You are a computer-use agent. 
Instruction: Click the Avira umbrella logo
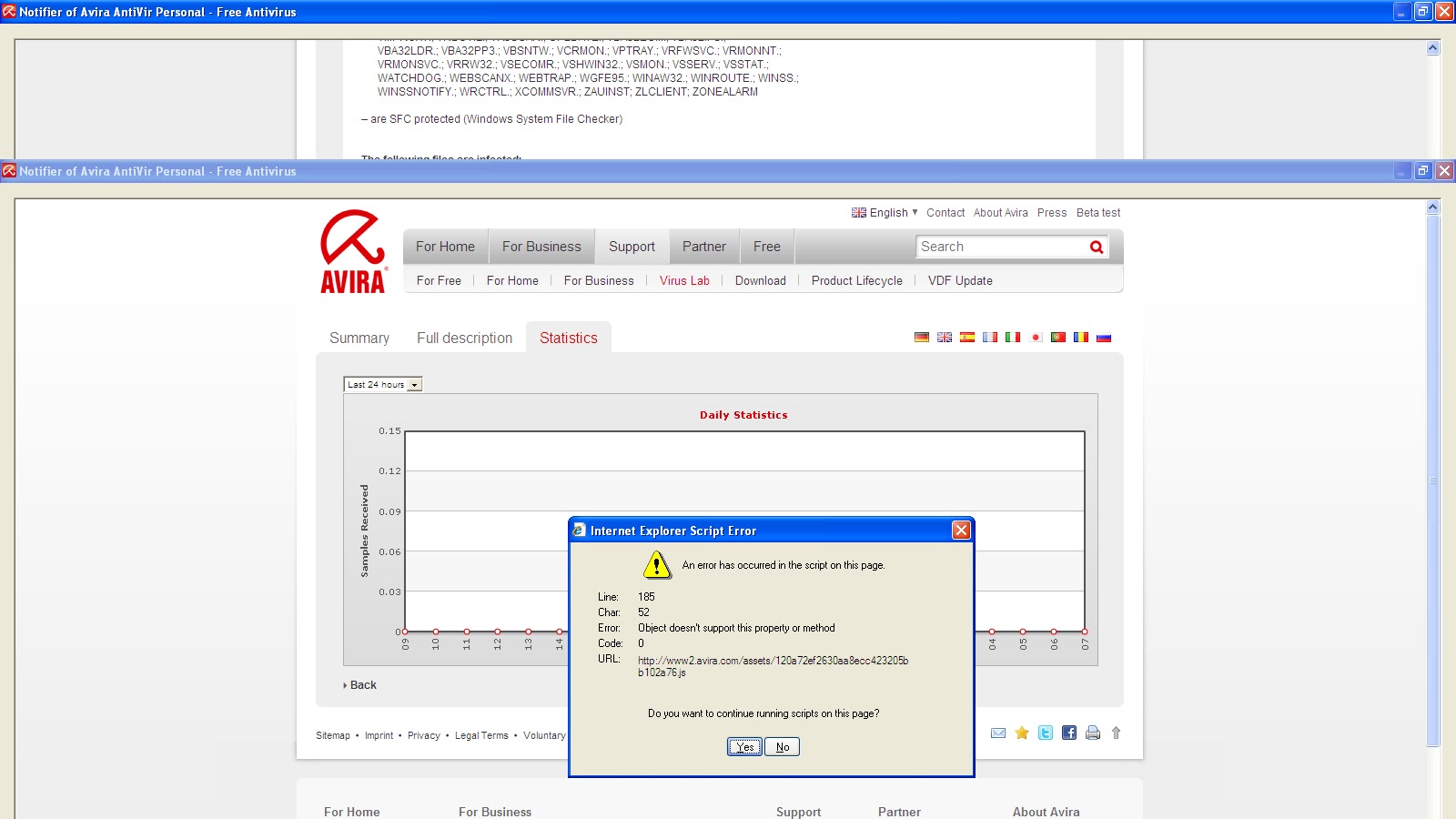click(353, 252)
